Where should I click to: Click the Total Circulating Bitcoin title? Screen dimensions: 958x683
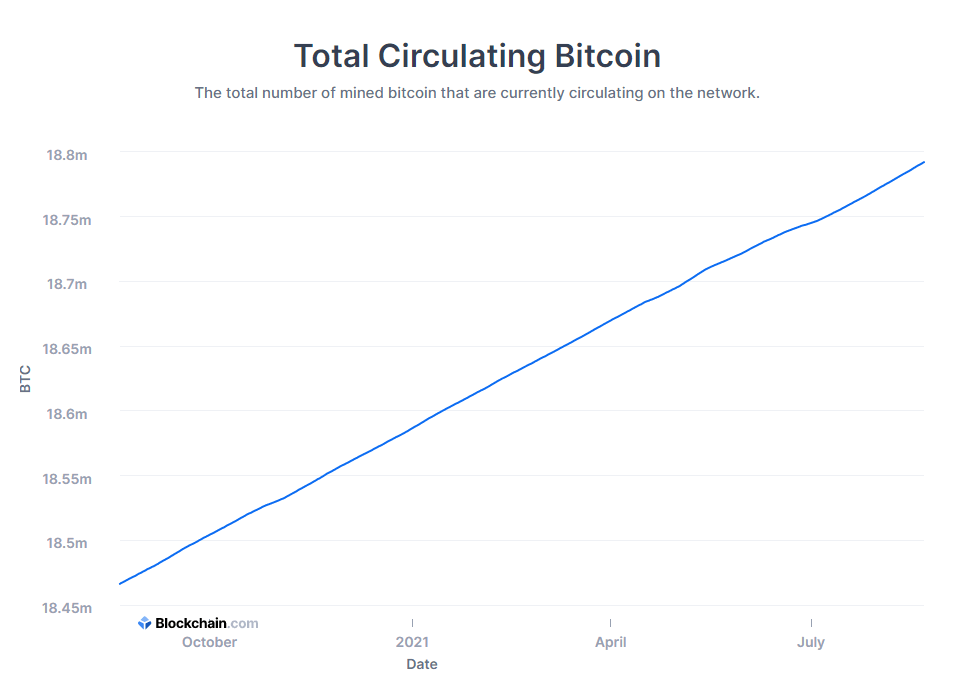[477, 56]
